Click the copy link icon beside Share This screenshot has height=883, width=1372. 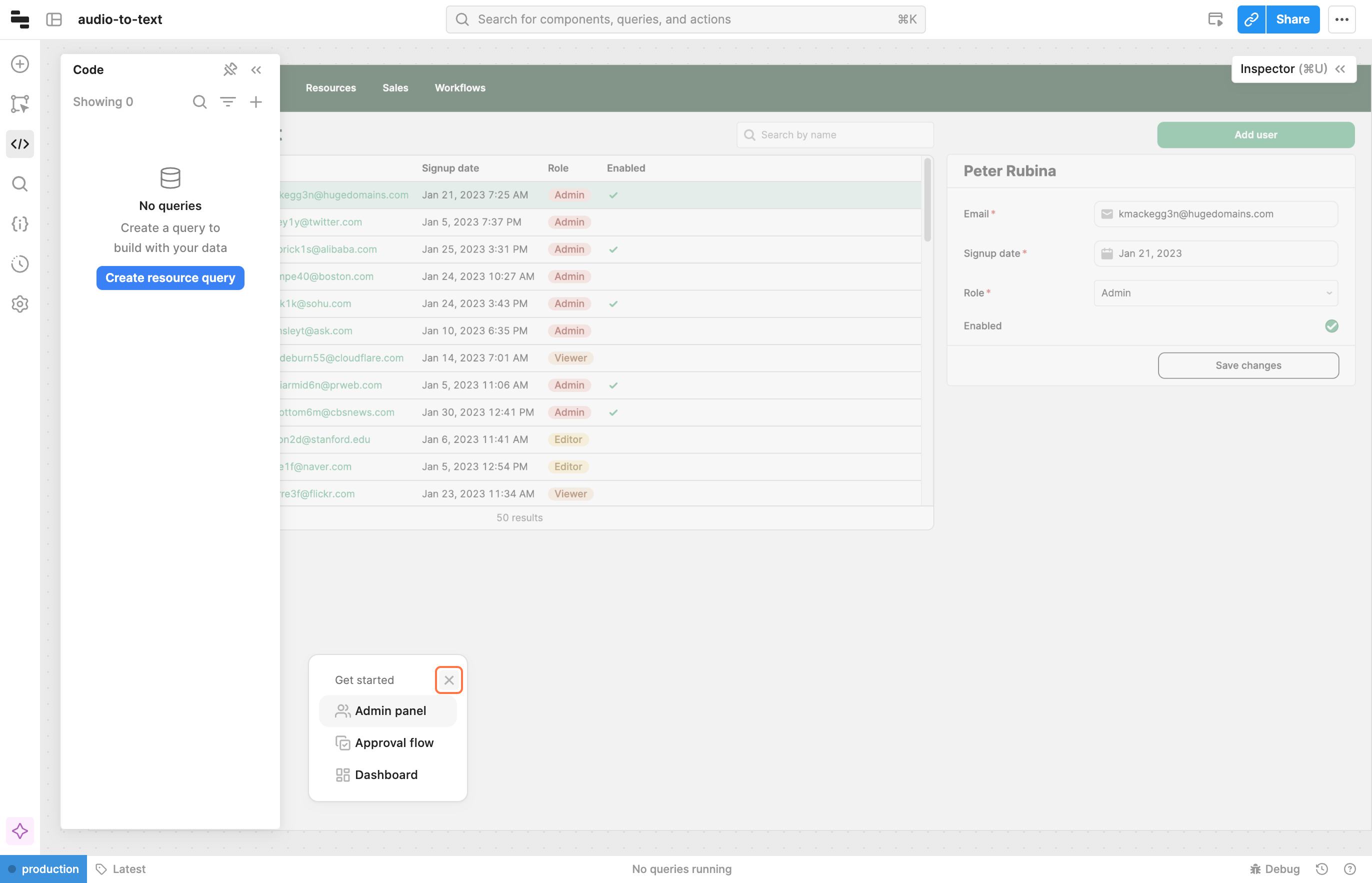[x=1251, y=19]
